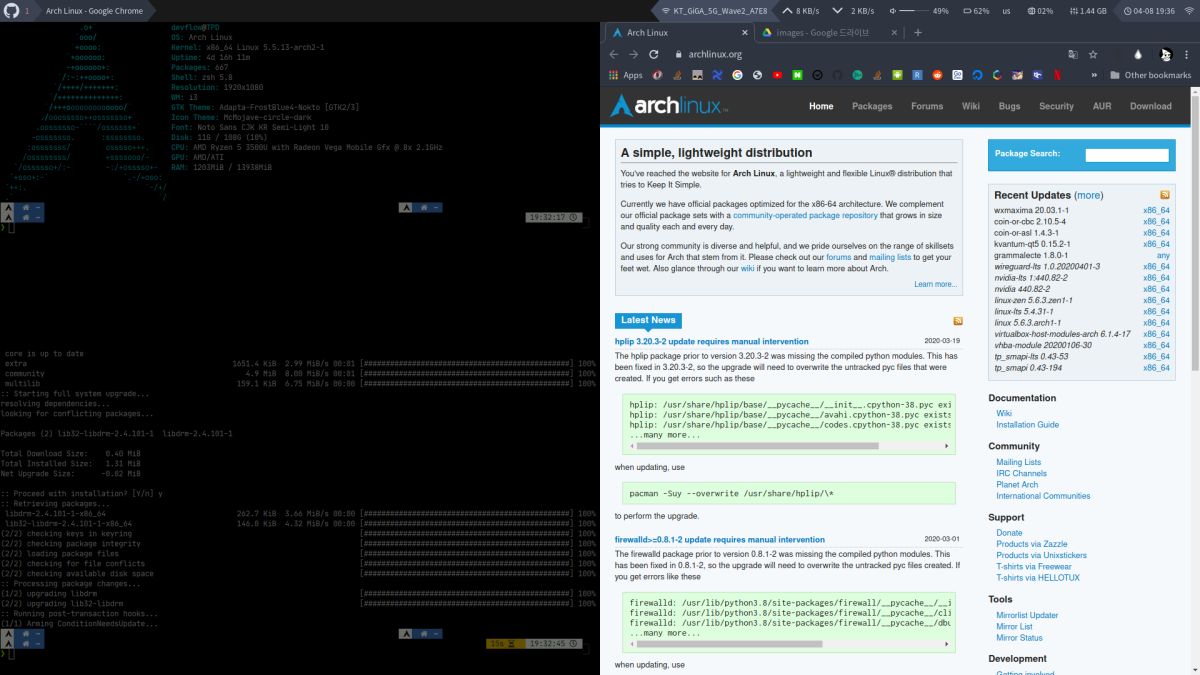This screenshot has width=1200, height=675.
Task: Click the water drop extension icon
Action: 1139,54
